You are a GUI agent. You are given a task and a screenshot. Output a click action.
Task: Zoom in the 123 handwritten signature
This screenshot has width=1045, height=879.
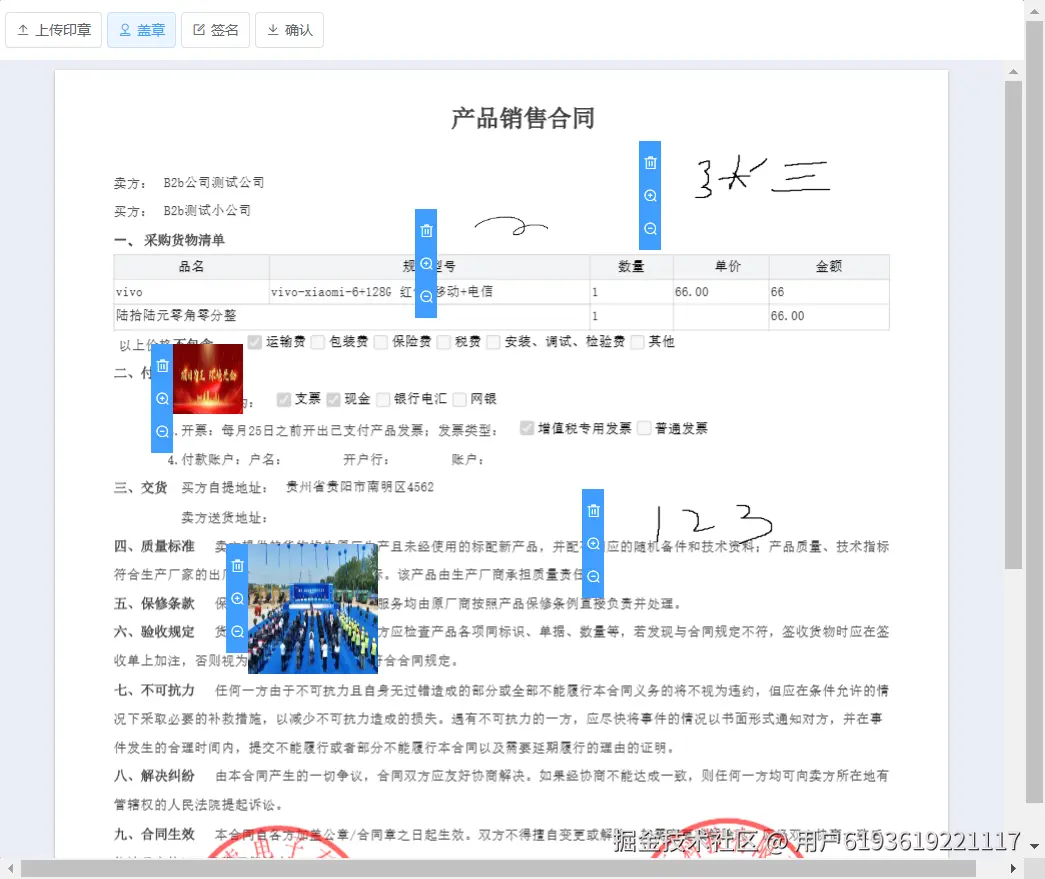pos(593,544)
